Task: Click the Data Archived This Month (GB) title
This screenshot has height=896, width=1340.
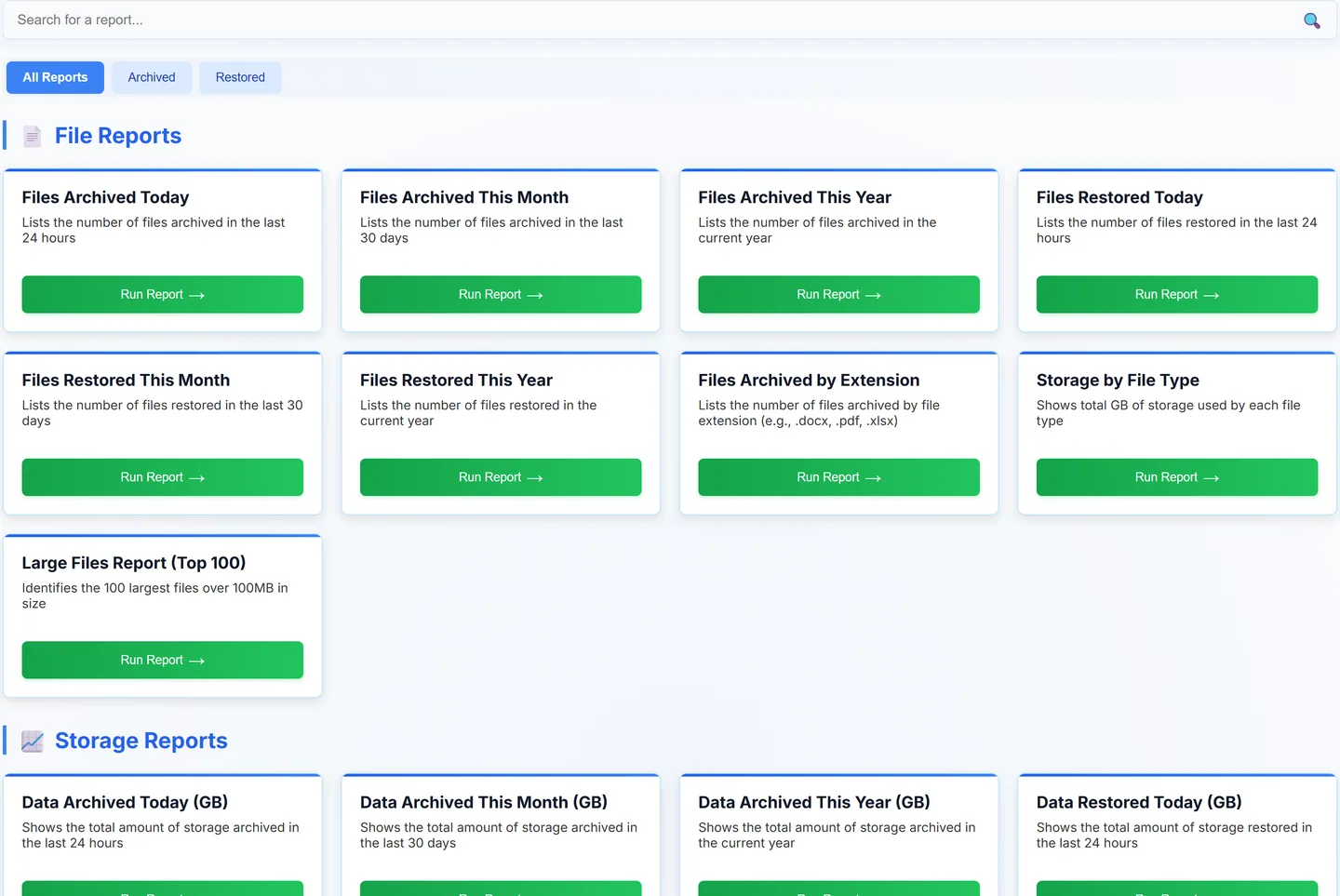Action: click(484, 802)
